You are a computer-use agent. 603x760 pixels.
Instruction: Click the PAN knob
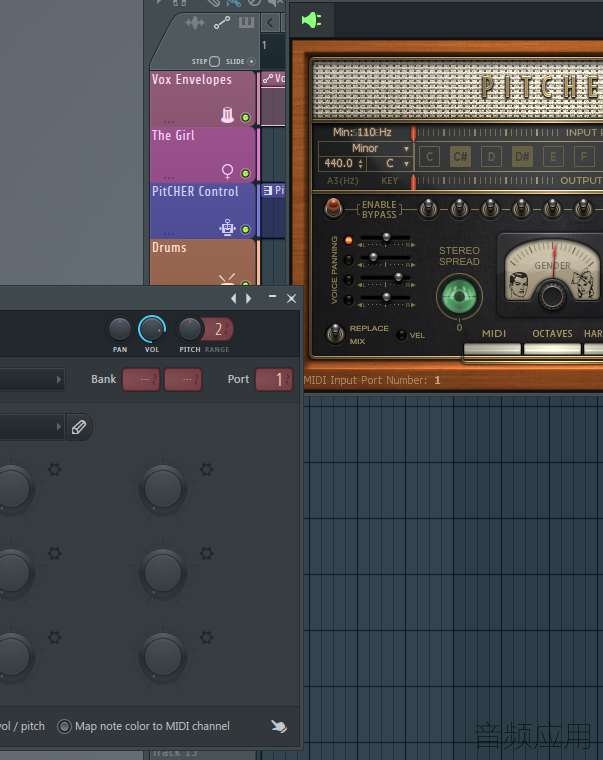[120, 330]
